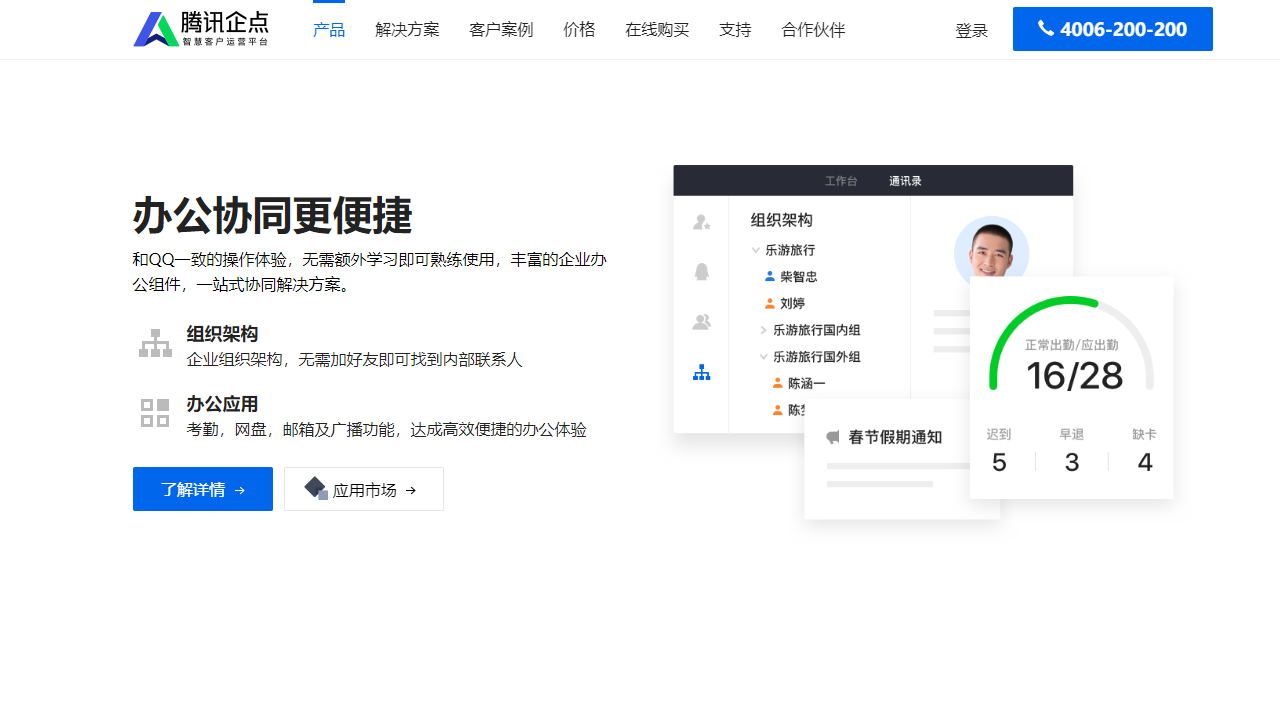Image resolution: width=1280 pixels, height=720 pixels.
Task: Click the orange person icon beside 刘婷
Action: [770, 303]
